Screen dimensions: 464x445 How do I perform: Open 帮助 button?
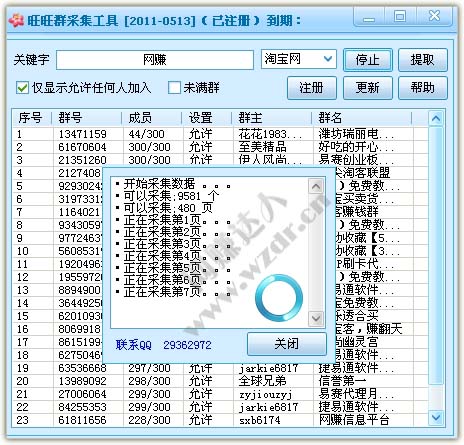[x=423, y=88]
